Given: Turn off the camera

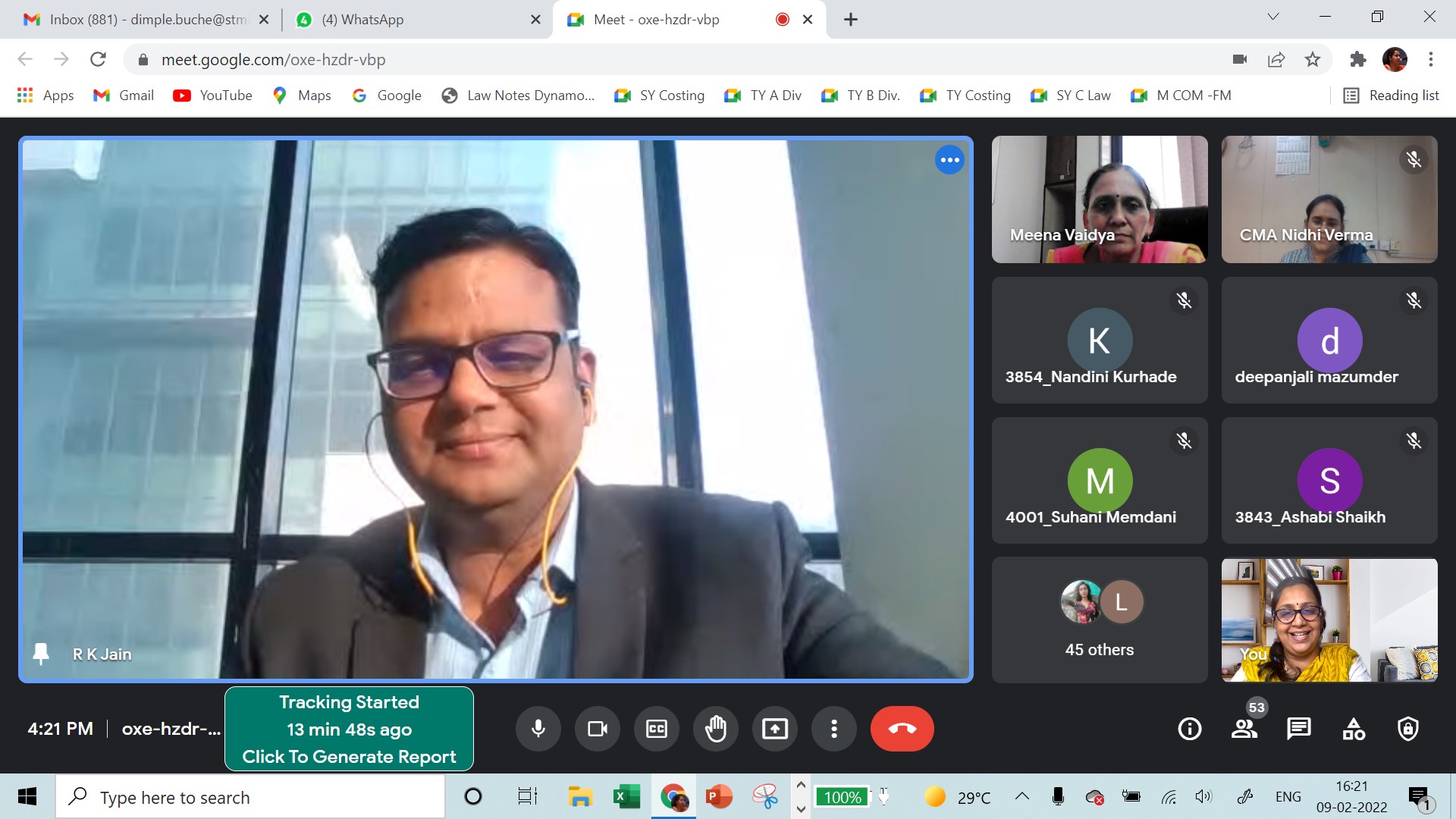Looking at the screenshot, I should coord(598,729).
